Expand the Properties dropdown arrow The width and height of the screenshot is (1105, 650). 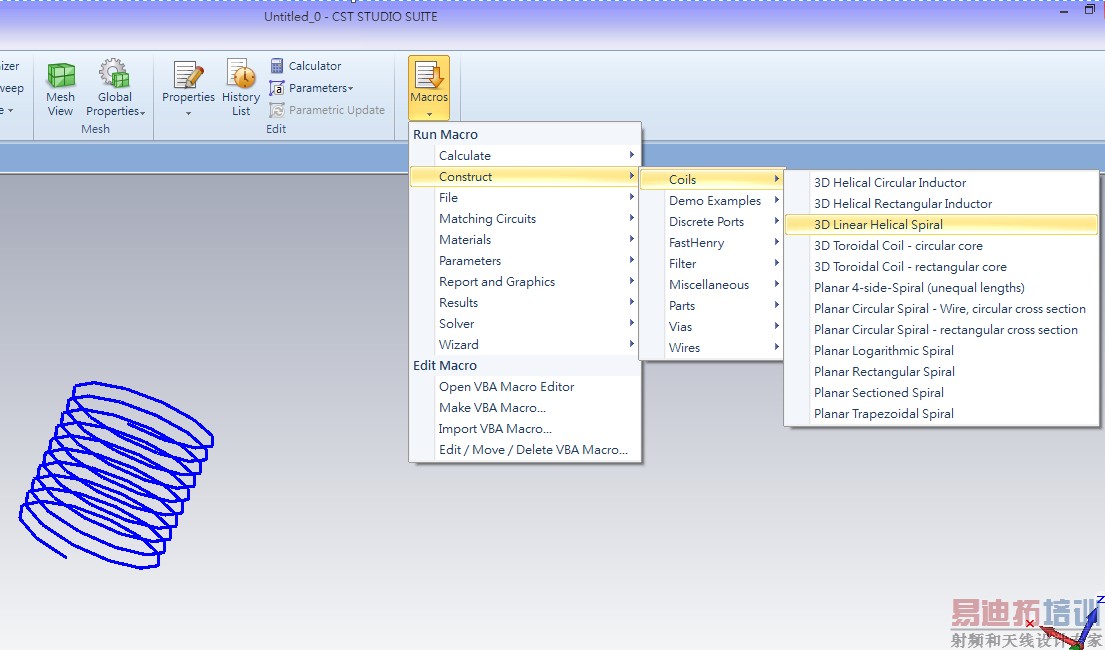tap(188, 113)
